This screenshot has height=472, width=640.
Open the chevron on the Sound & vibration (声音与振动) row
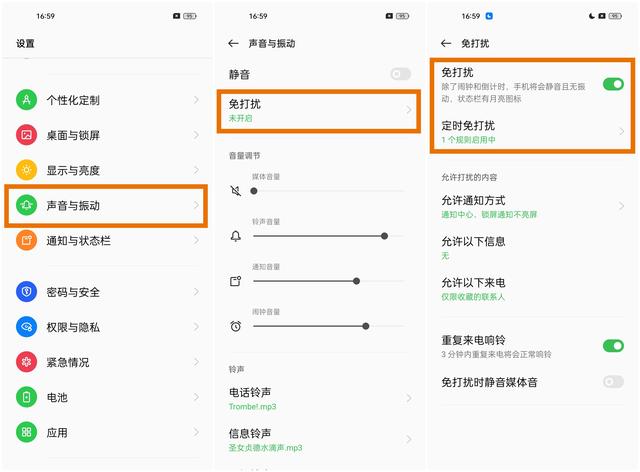coord(196,205)
